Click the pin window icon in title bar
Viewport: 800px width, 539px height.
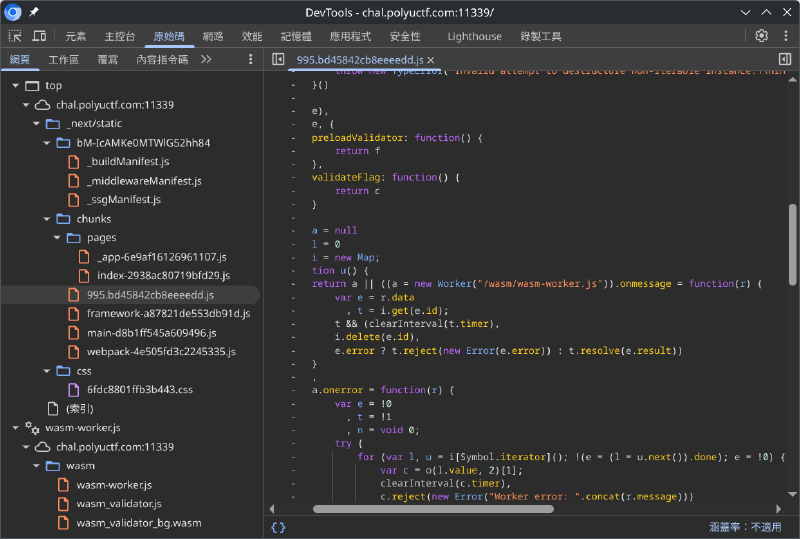coord(34,12)
